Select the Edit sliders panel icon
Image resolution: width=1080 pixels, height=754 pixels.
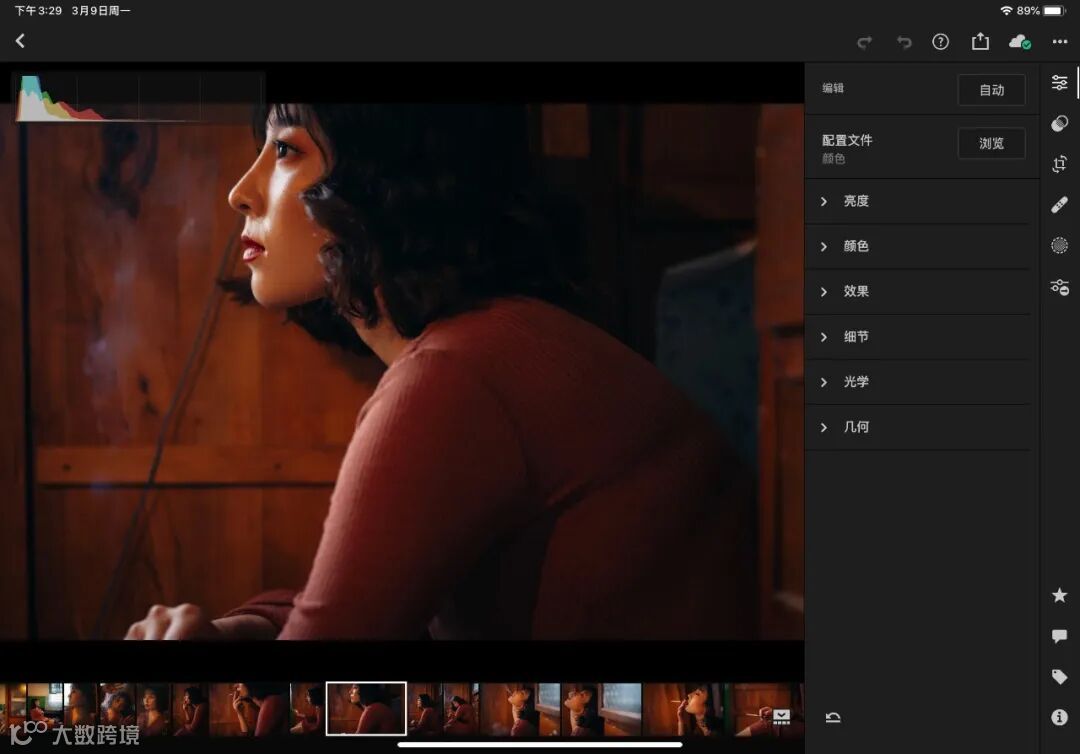coord(1059,83)
